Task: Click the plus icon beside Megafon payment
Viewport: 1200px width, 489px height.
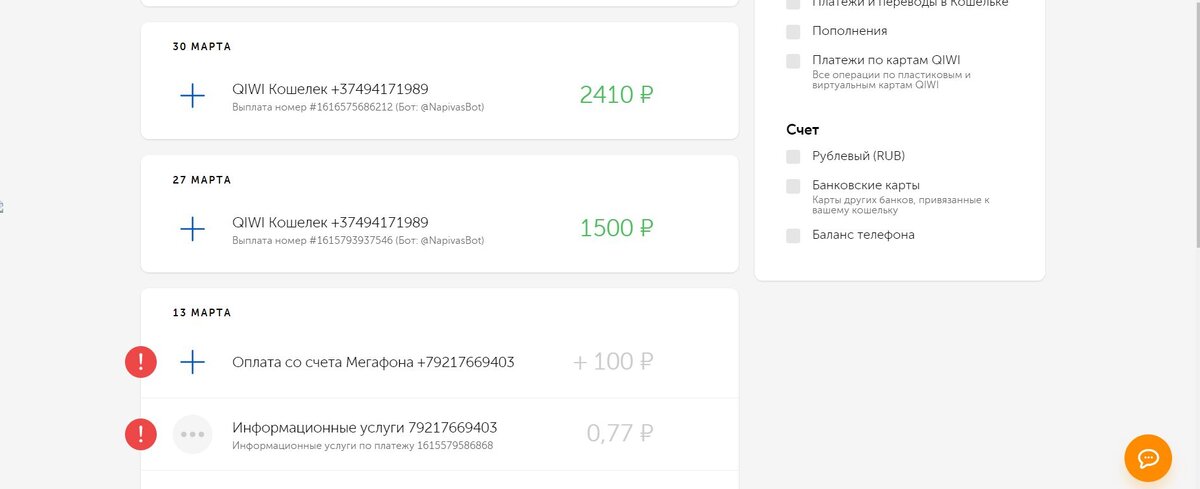Action: click(192, 362)
